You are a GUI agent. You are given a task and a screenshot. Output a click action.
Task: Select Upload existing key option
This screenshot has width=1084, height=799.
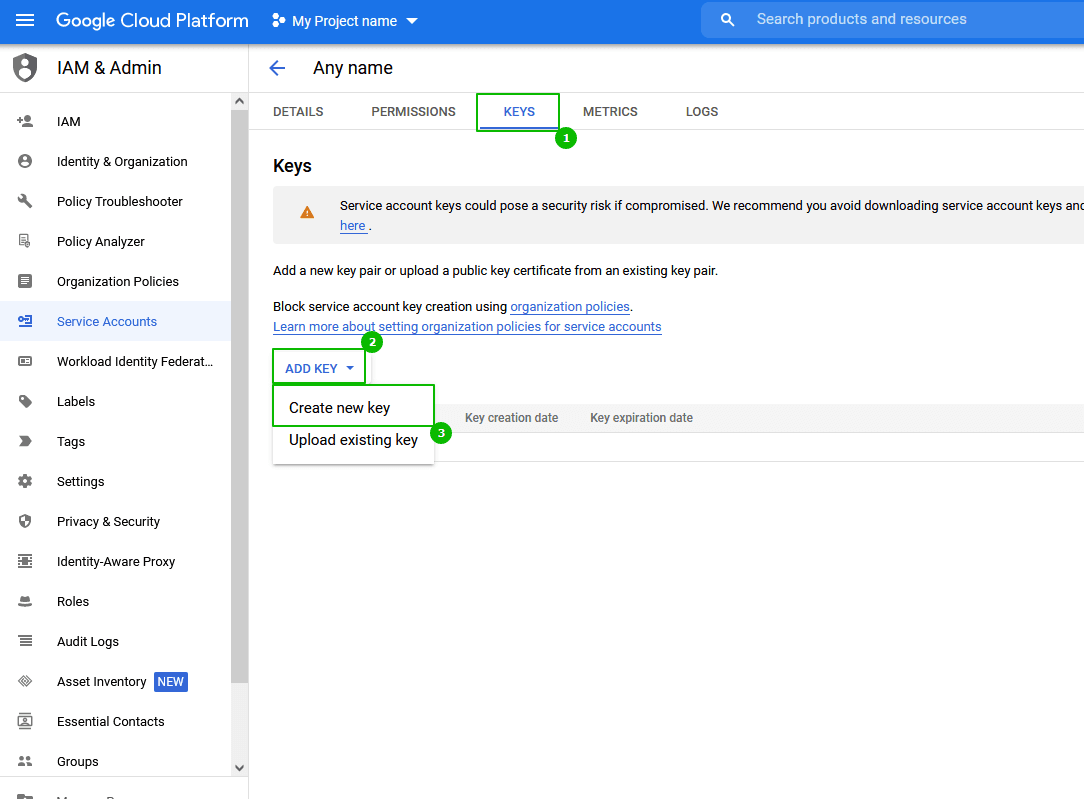(353, 440)
